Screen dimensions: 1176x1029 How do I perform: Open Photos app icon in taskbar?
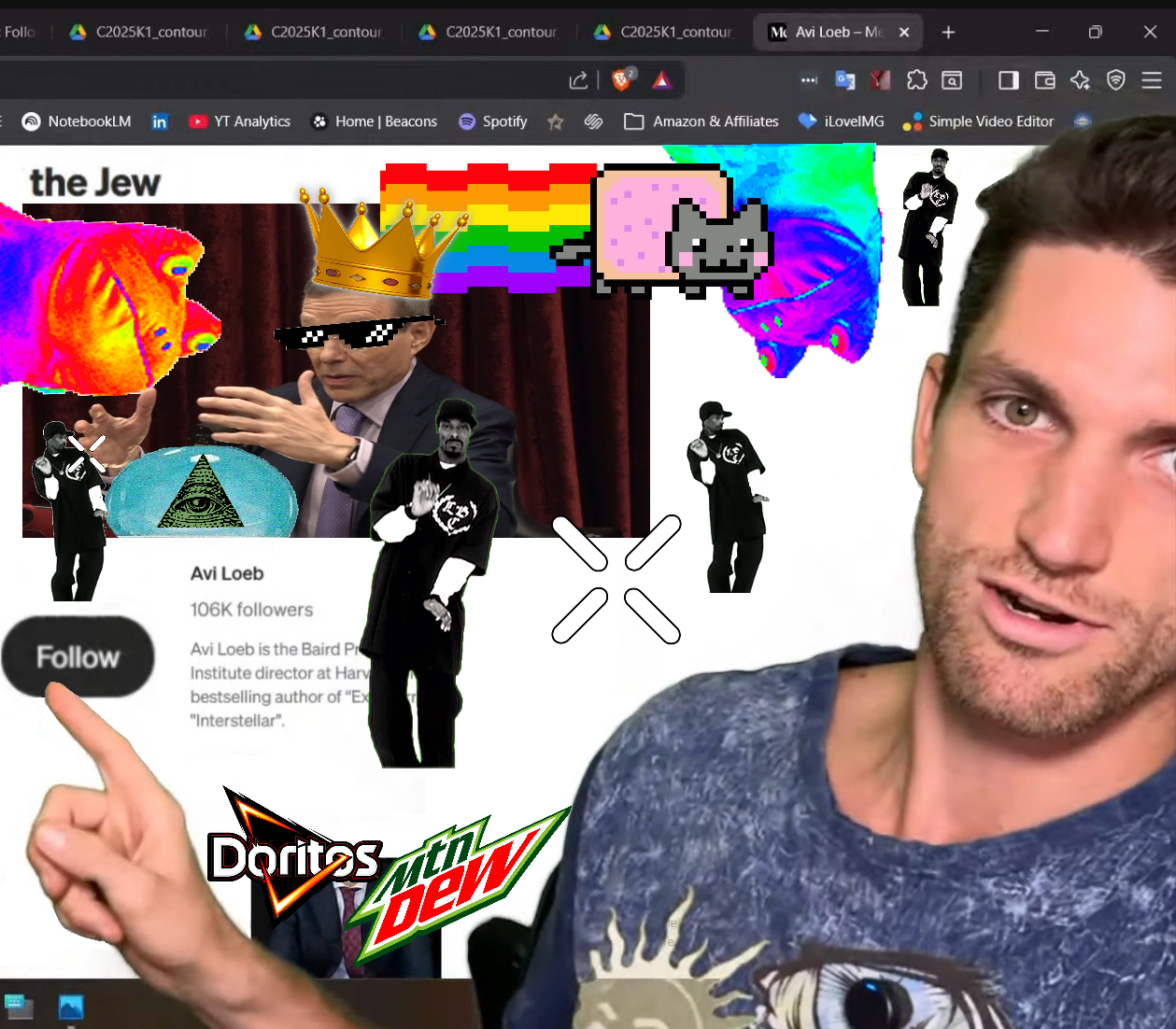71,1007
